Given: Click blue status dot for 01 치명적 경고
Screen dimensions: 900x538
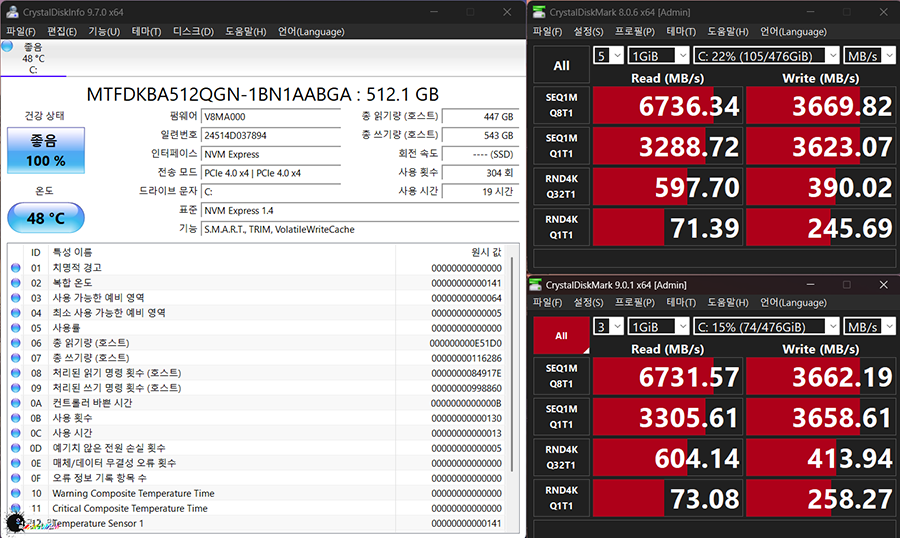Looking at the screenshot, I should (15, 268).
